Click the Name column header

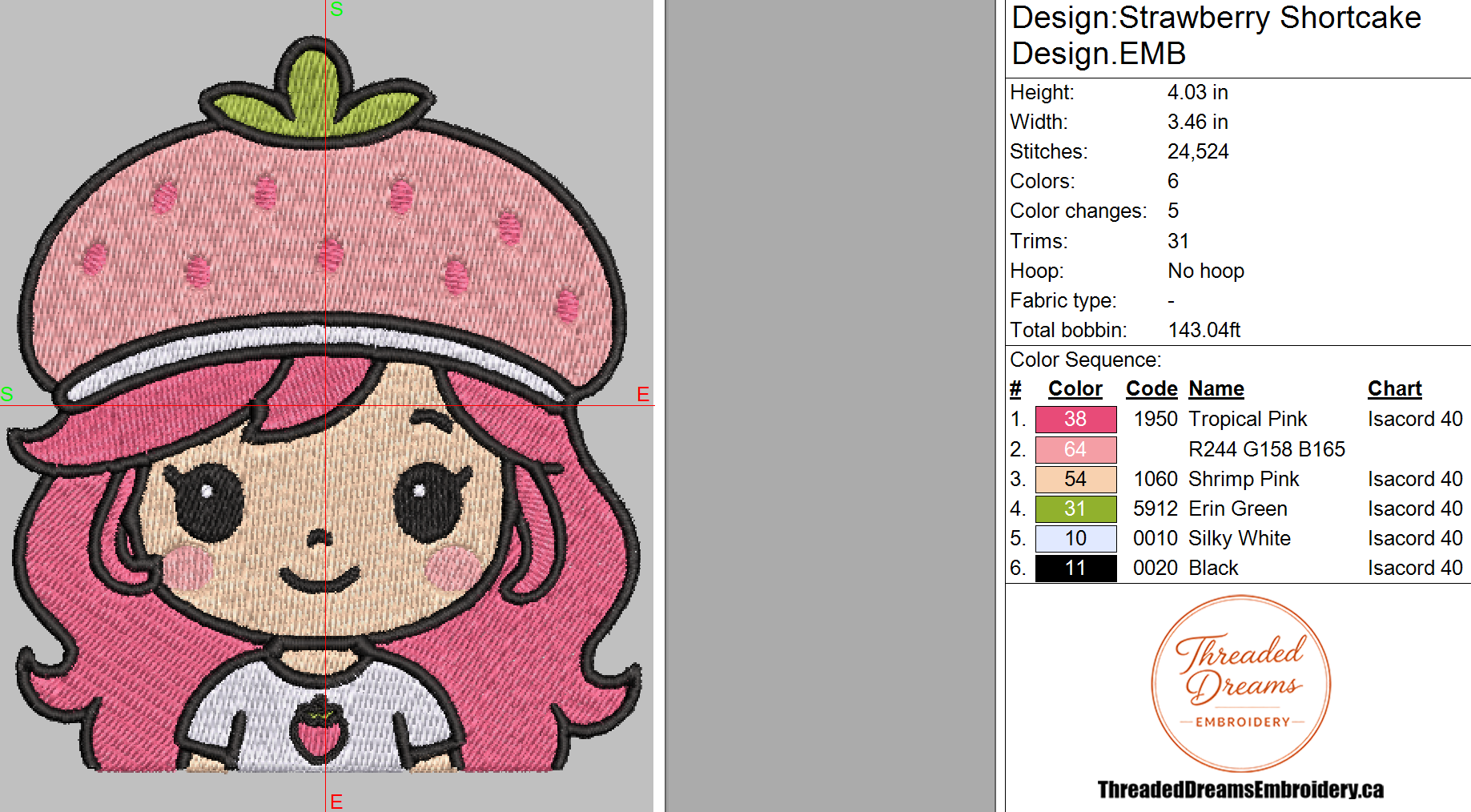click(1216, 389)
